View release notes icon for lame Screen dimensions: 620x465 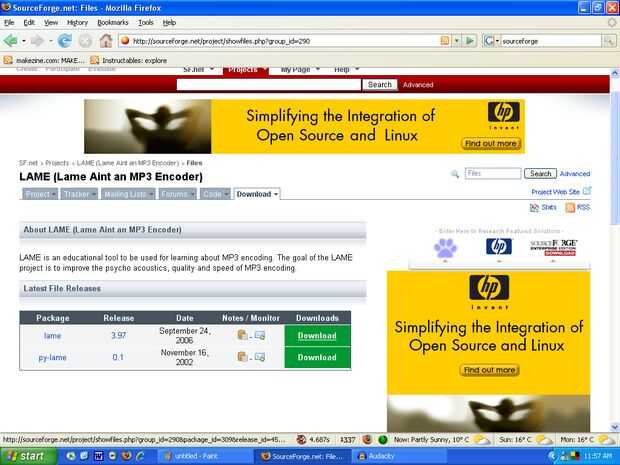pyautogui.click(x=242, y=335)
